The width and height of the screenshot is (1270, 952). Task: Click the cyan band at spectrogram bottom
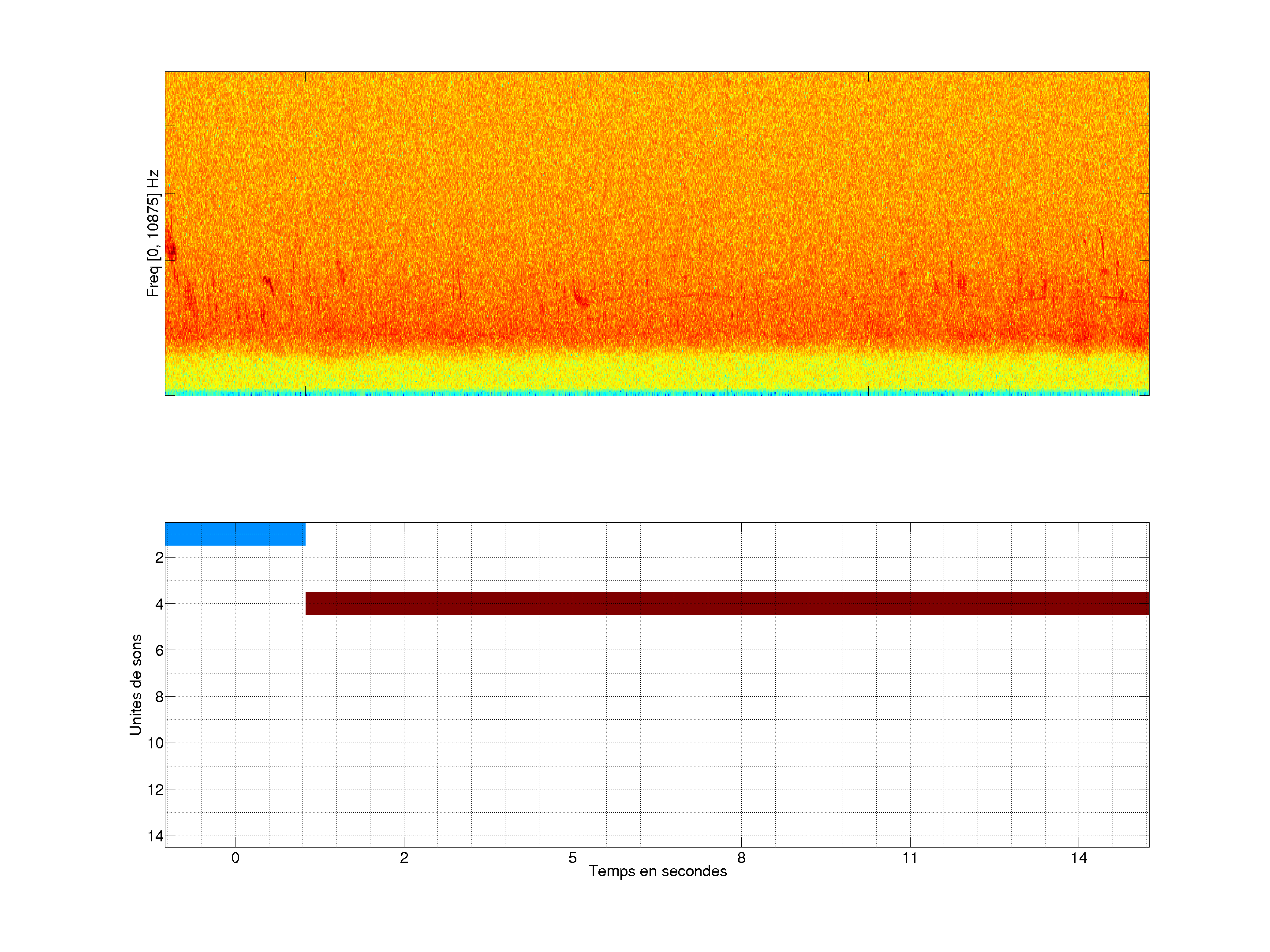pyautogui.click(x=657, y=393)
